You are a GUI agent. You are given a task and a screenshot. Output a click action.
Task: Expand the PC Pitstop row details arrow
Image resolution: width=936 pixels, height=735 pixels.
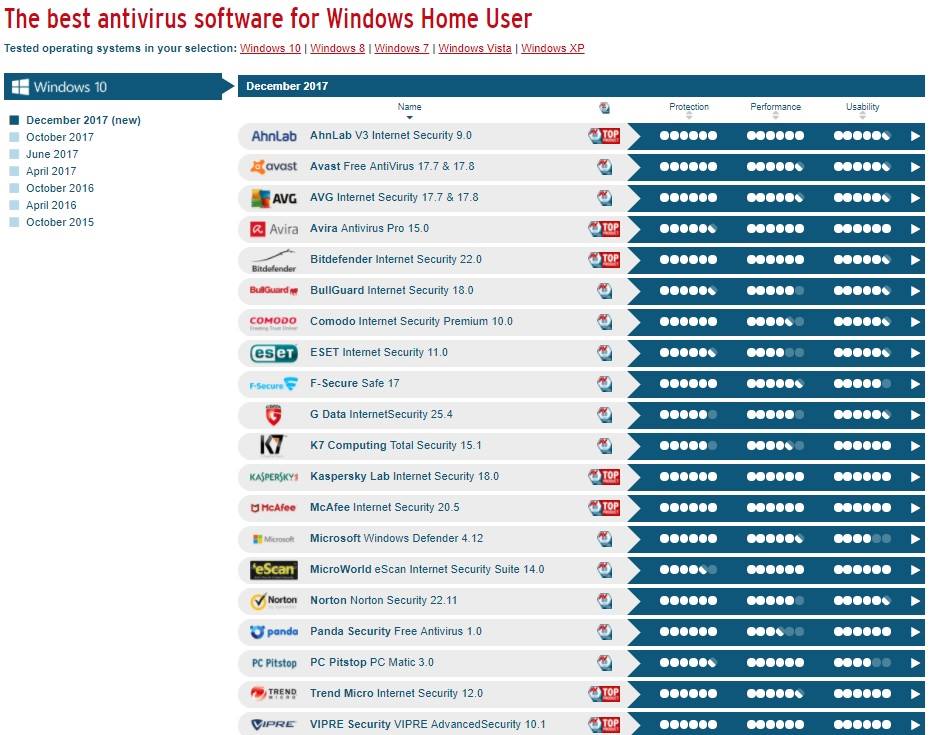915,663
